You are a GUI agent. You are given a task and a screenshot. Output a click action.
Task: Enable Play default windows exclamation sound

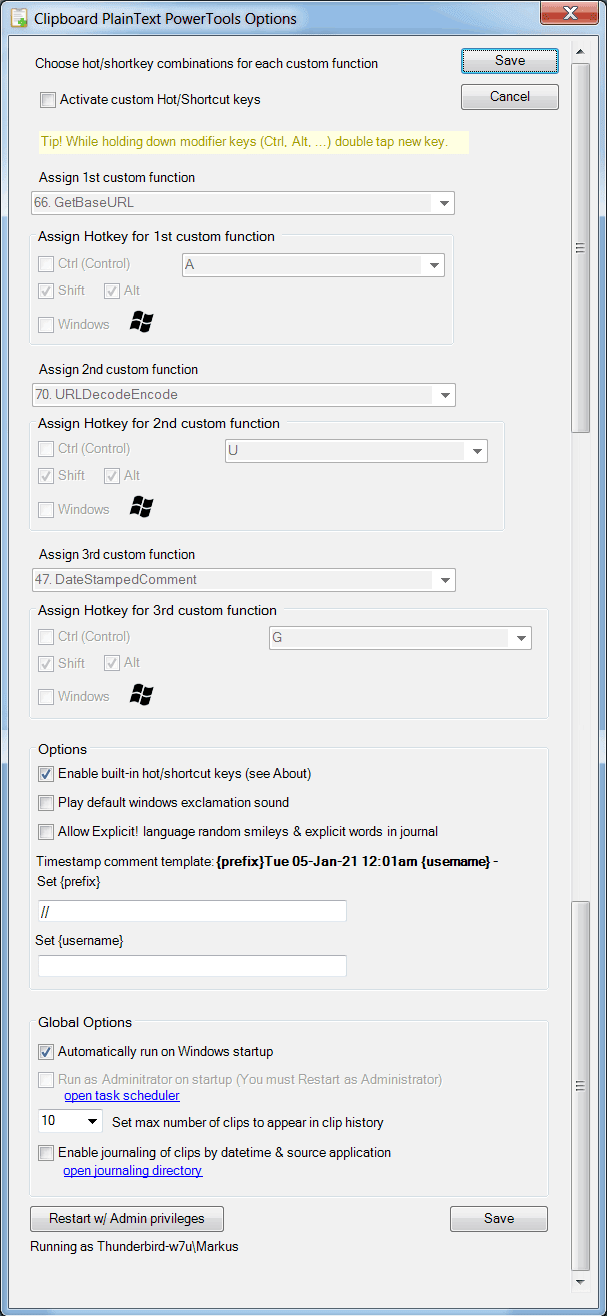pos(46,803)
